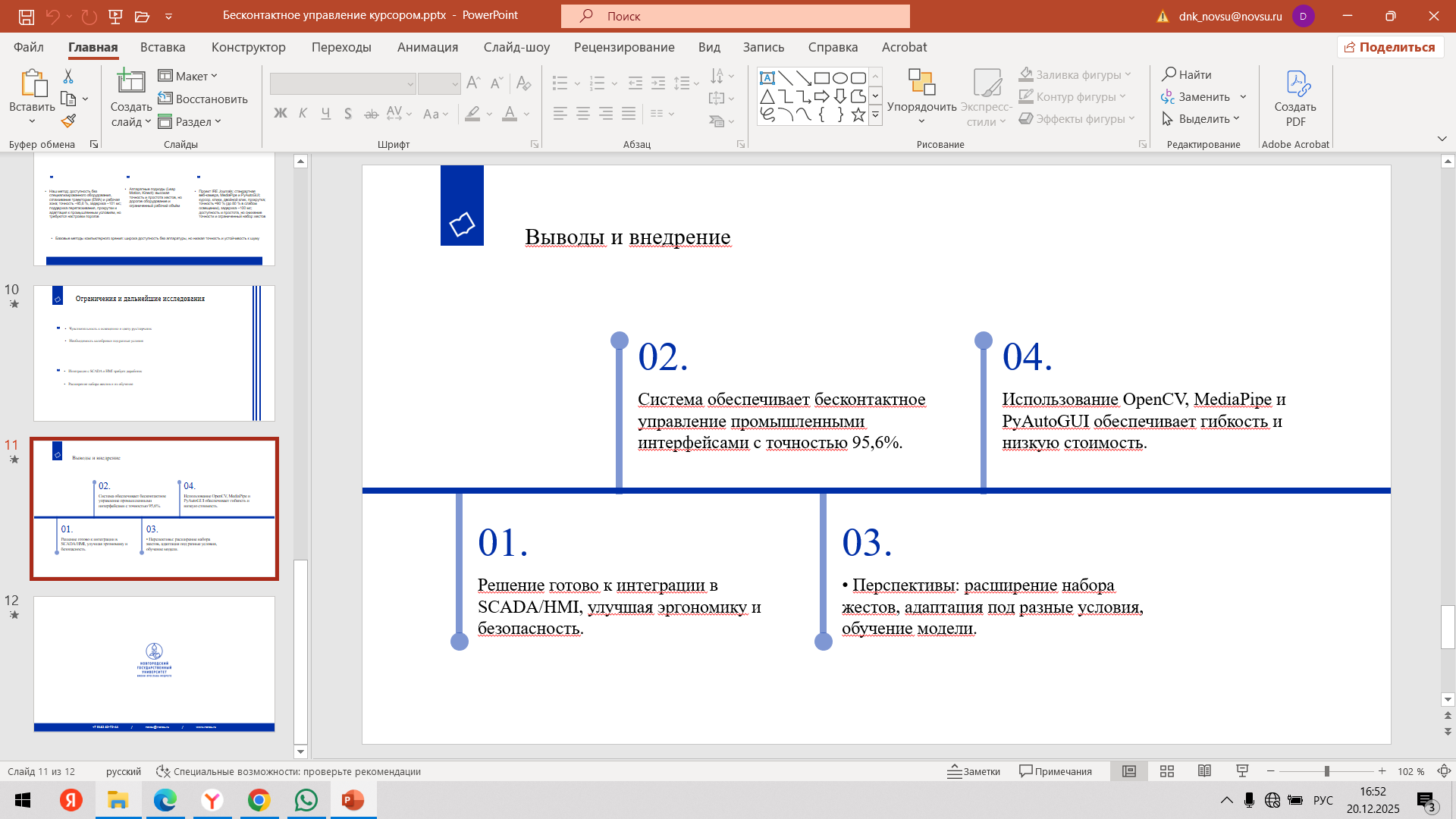Screen dimensions: 1456x819
Task: Open WhatsApp from the taskbar
Action: pos(306,800)
